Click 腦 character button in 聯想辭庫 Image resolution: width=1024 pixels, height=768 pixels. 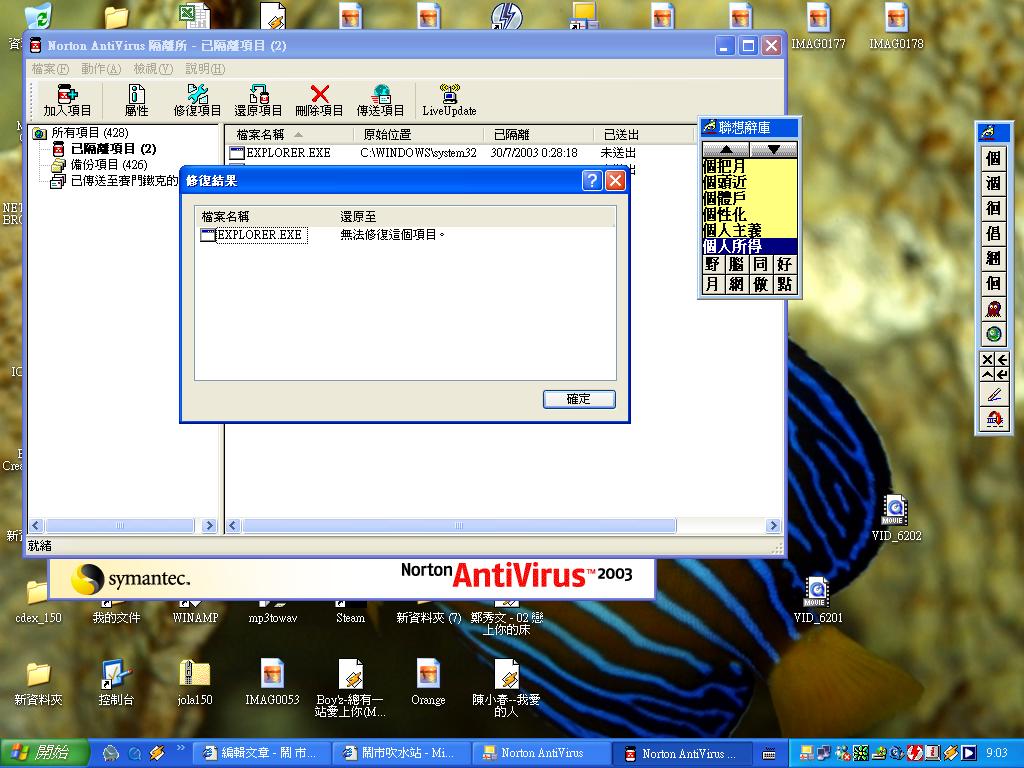click(x=736, y=264)
